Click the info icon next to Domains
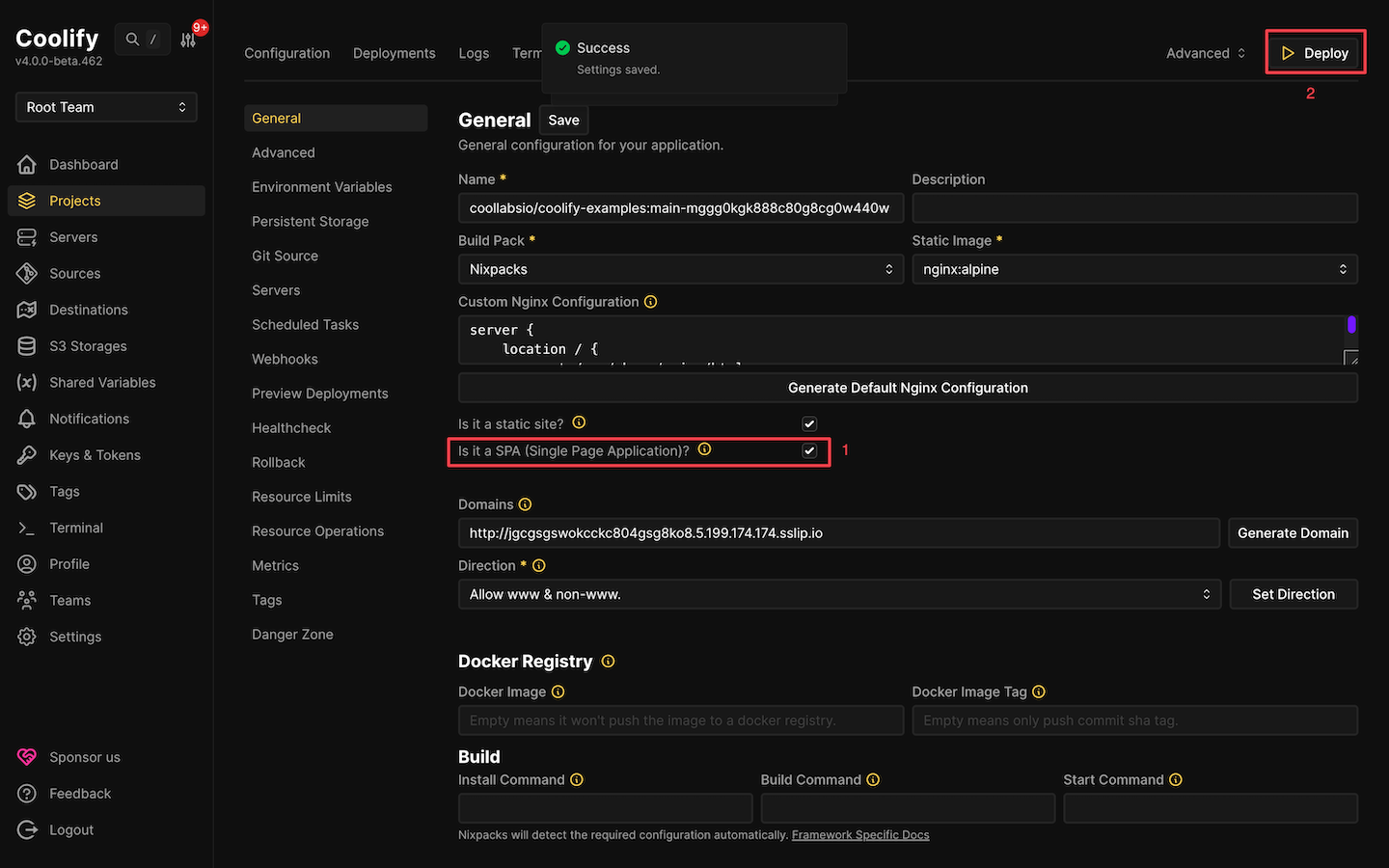Screen dimensions: 1389x868 pos(524,503)
